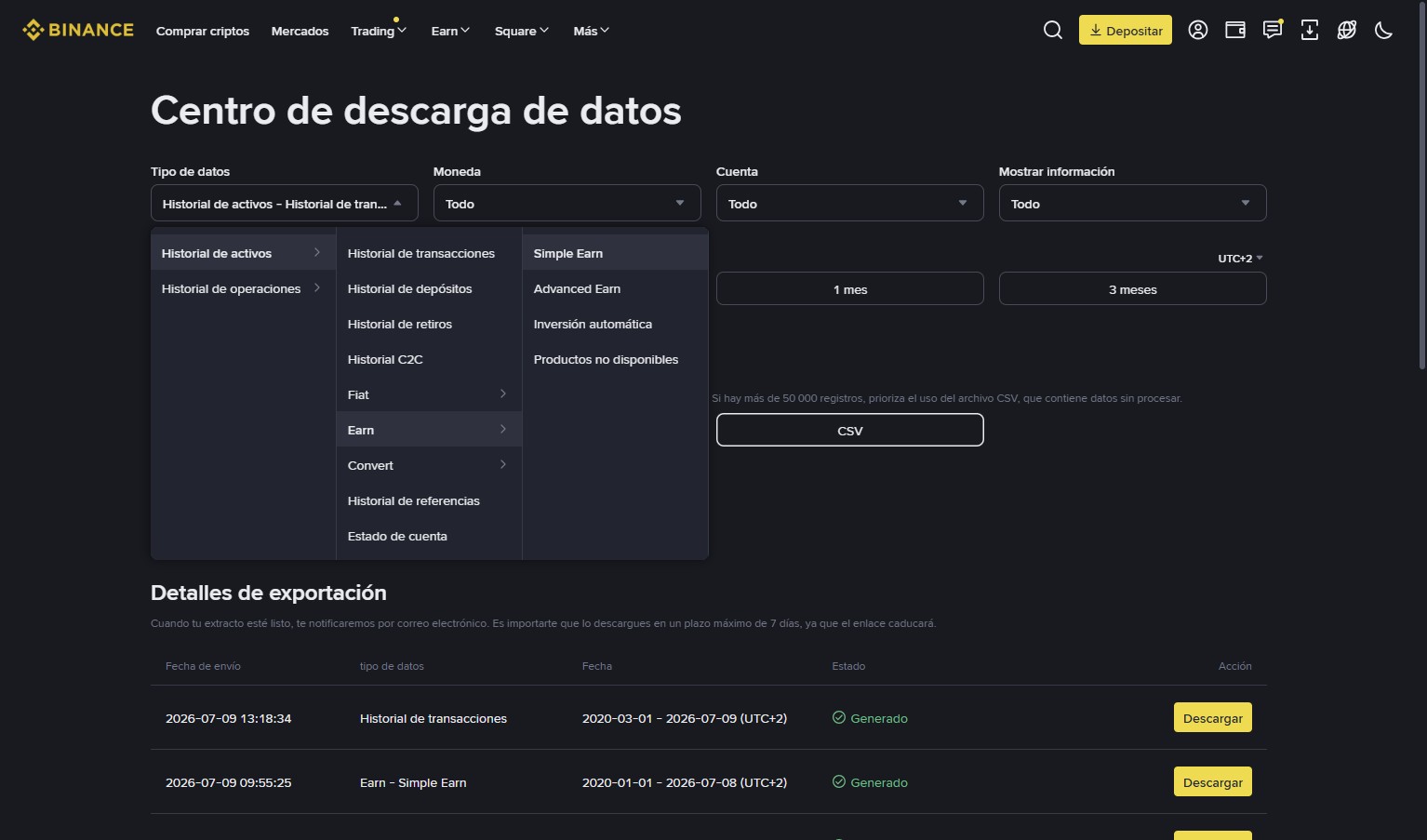This screenshot has height=840, width=1427.
Task: Download the Earn - Simple Earn export
Action: pos(1213,781)
